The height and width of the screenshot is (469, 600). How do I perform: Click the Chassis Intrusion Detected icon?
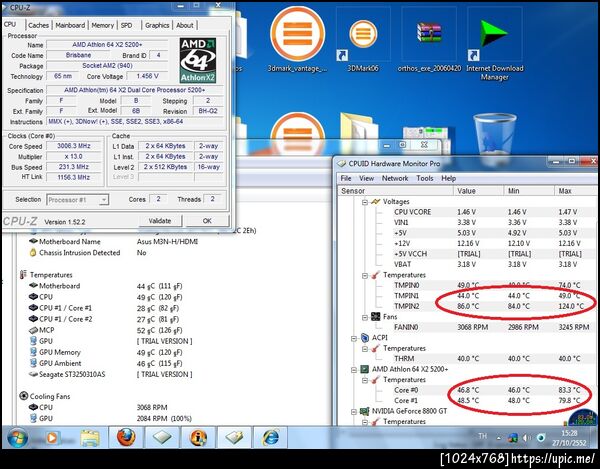[33, 252]
